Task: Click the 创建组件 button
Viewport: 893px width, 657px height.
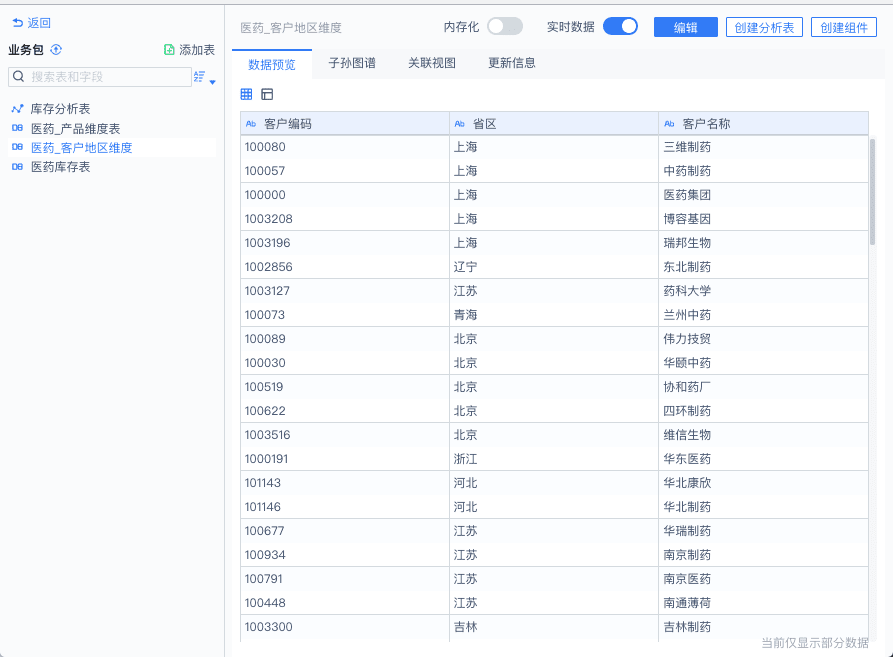Action: (x=844, y=28)
